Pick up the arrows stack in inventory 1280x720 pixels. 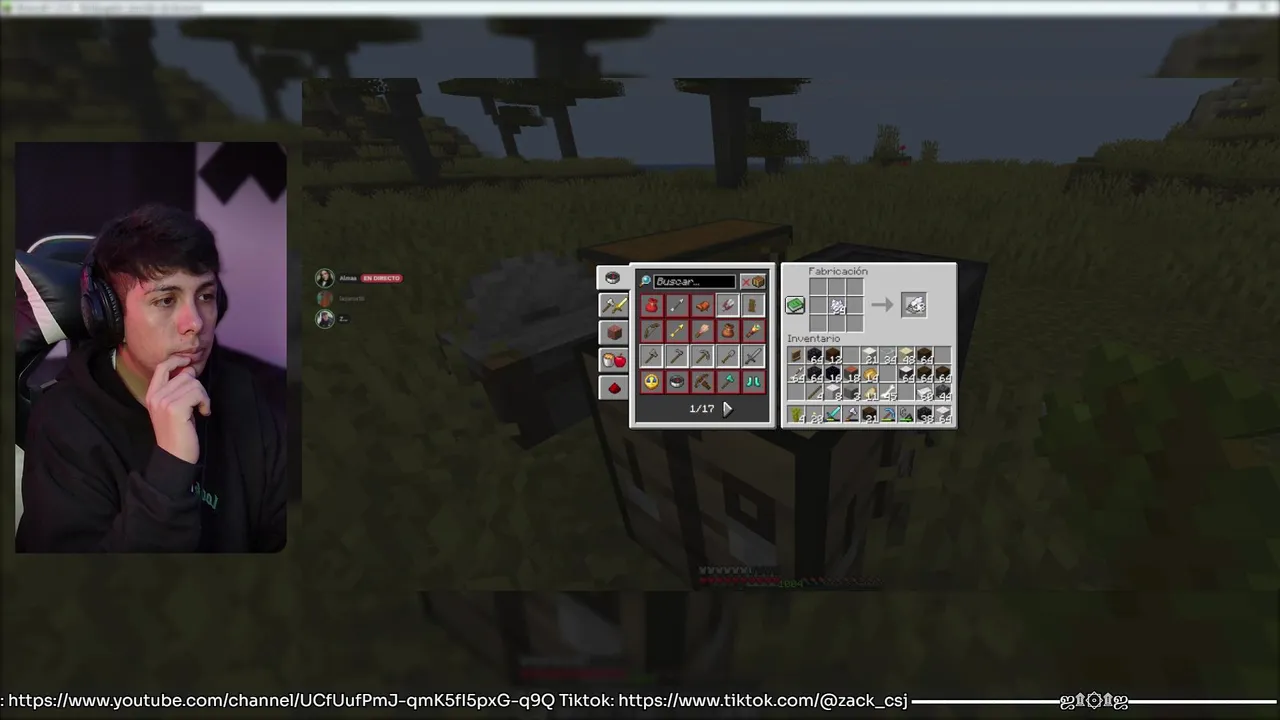click(x=796, y=373)
